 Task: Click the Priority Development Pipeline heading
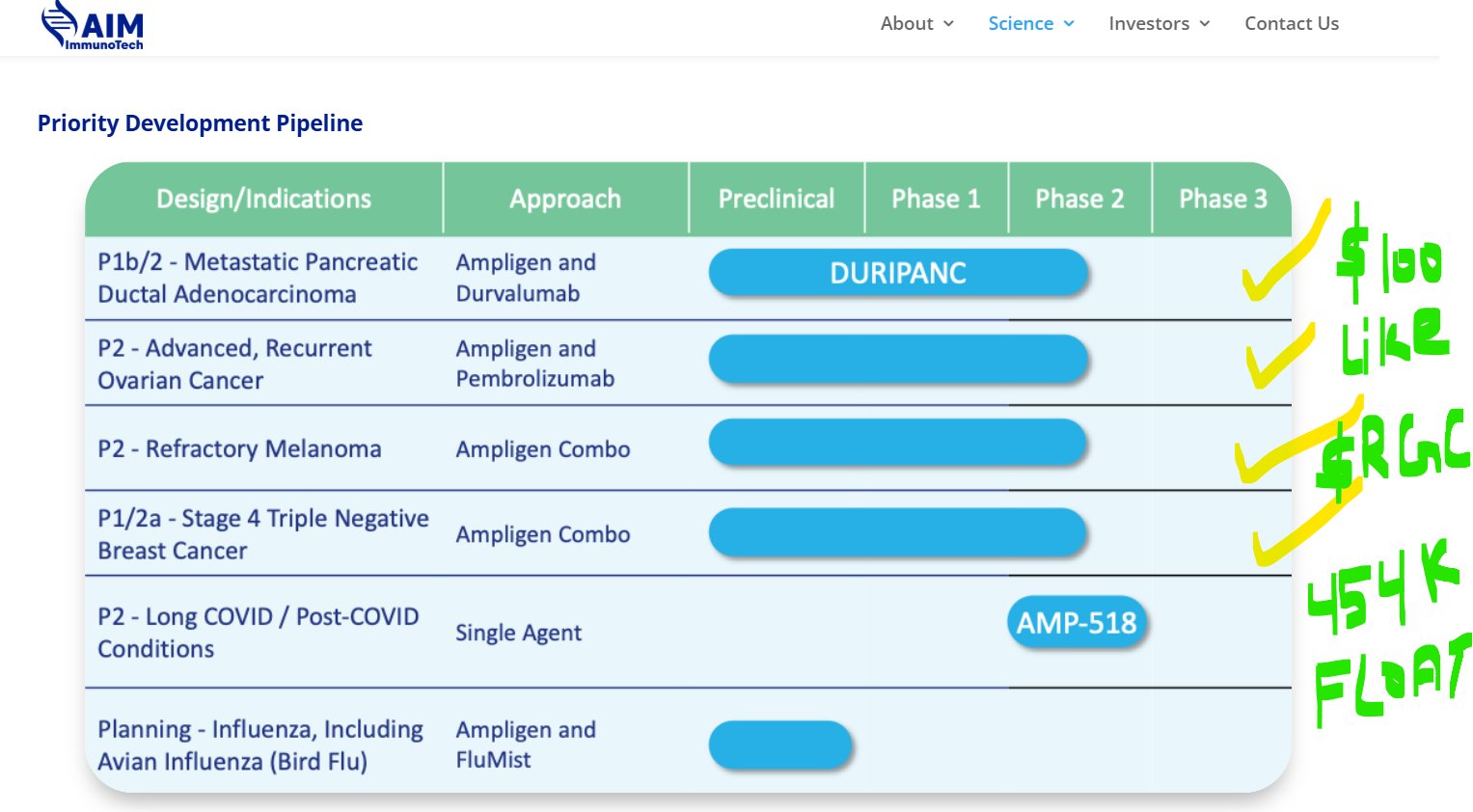coord(200,123)
